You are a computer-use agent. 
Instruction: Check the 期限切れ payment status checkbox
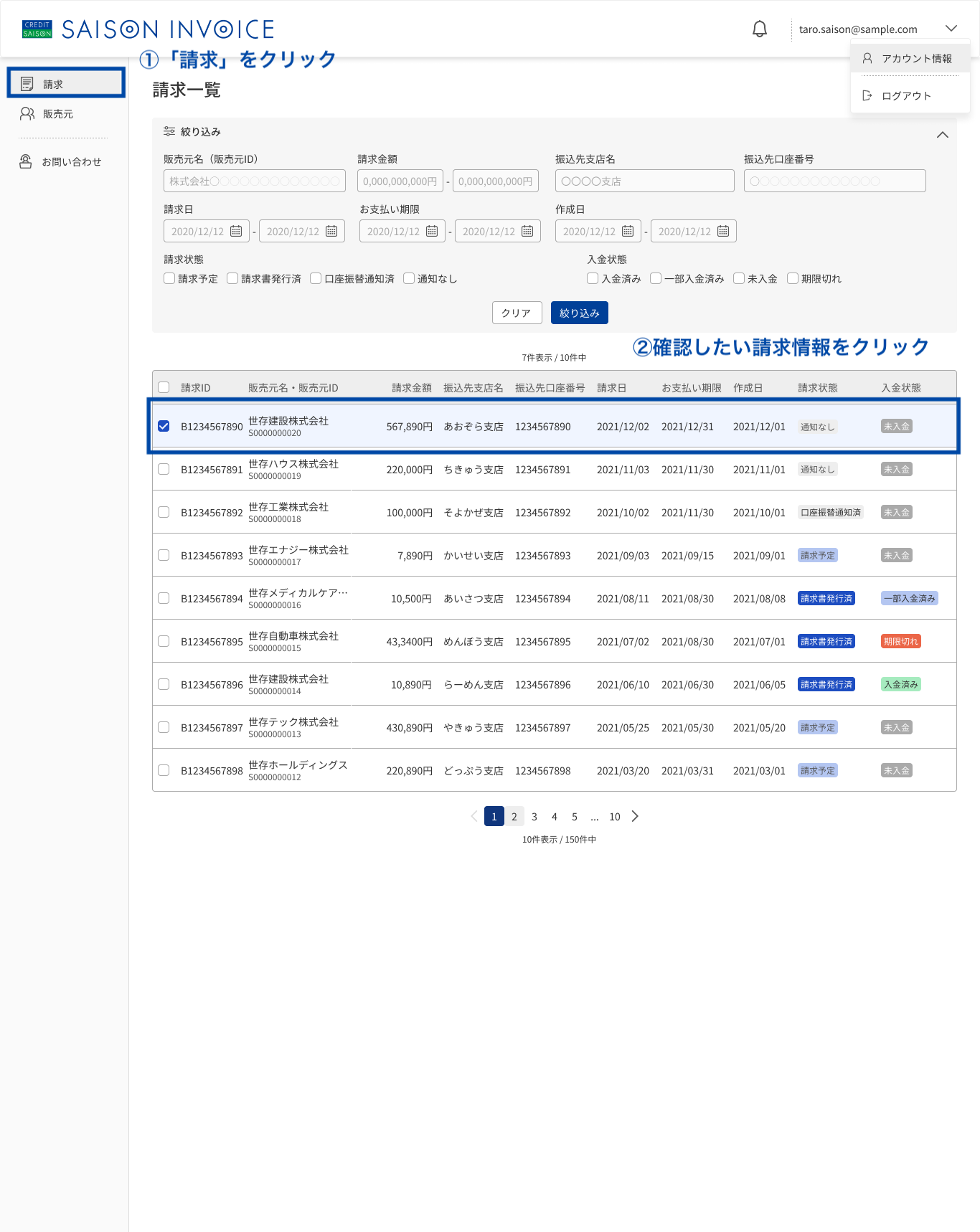click(793, 278)
